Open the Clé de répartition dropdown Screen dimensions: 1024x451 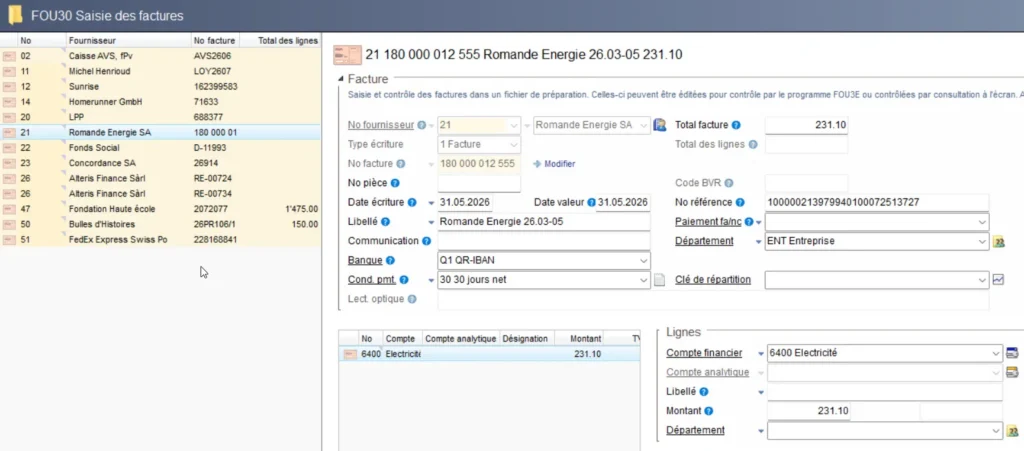click(x=982, y=280)
